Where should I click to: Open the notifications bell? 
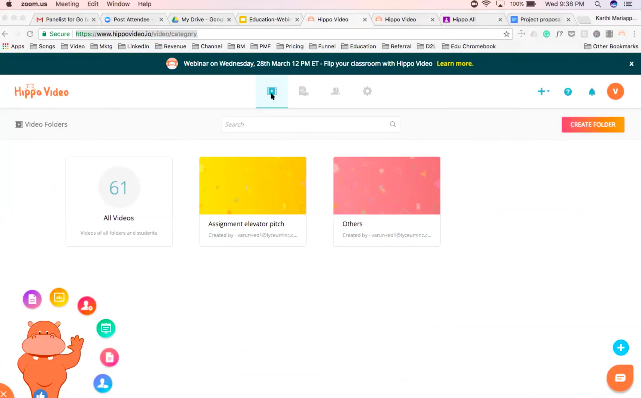coord(592,92)
